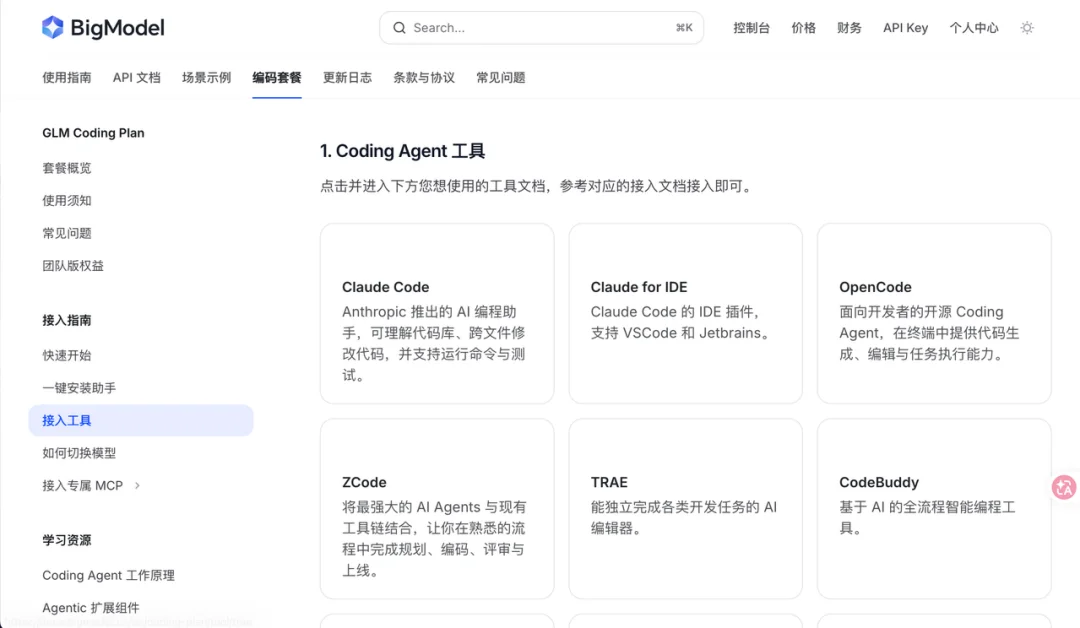
Task: Switch to the 常见问题 top tab
Action: [501, 78]
